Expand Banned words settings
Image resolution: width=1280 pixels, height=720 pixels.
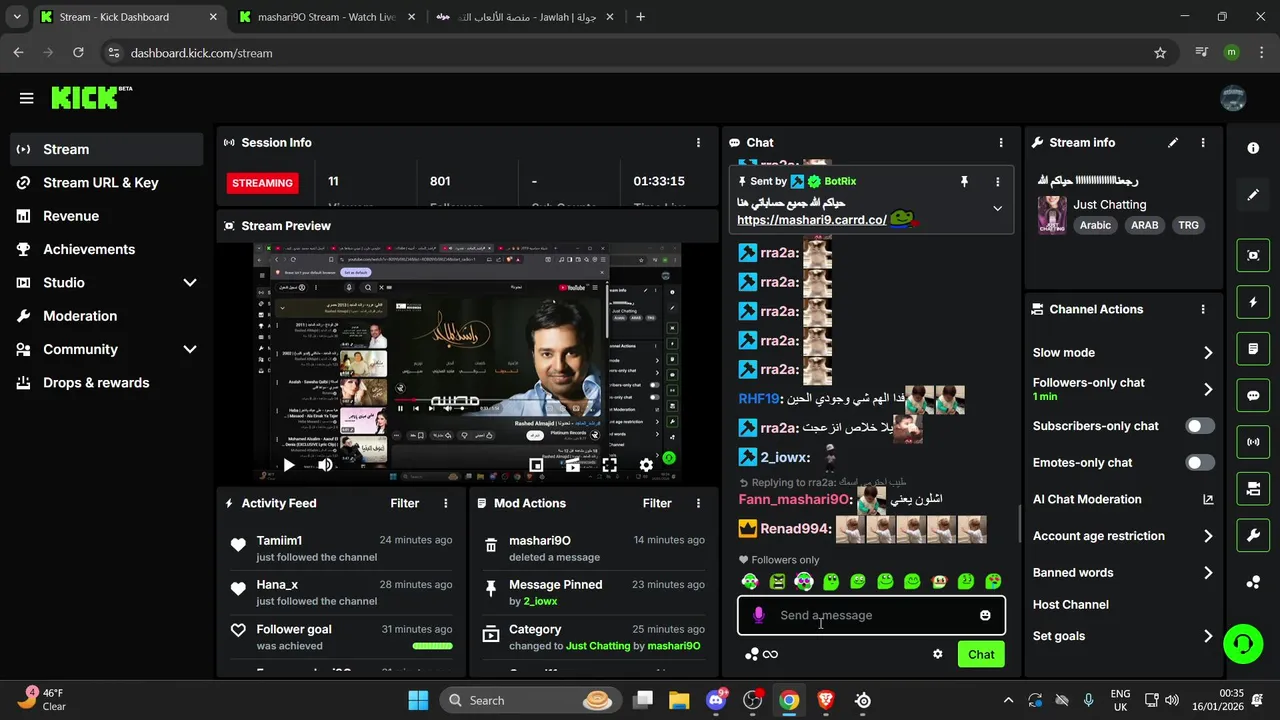click(x=1208, y=573)
